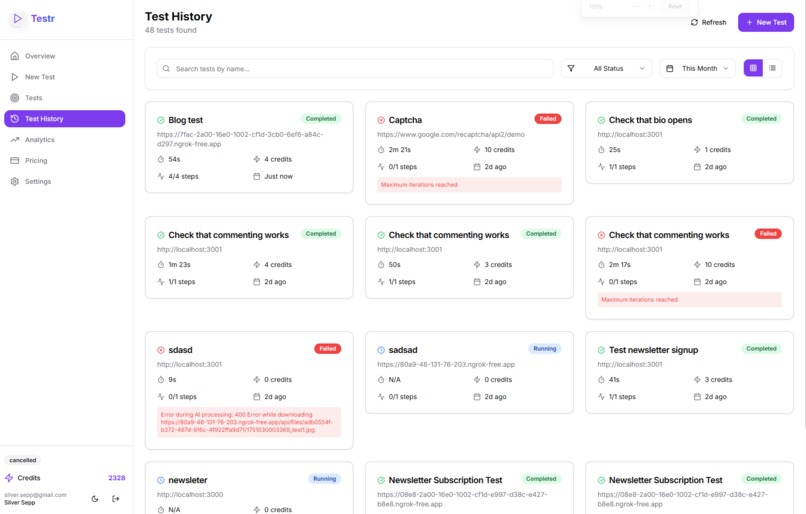The width and height of the screenshot is (806, 514).
Task: Open the Test newsletter signup card
Action: [x=689, y=372]
